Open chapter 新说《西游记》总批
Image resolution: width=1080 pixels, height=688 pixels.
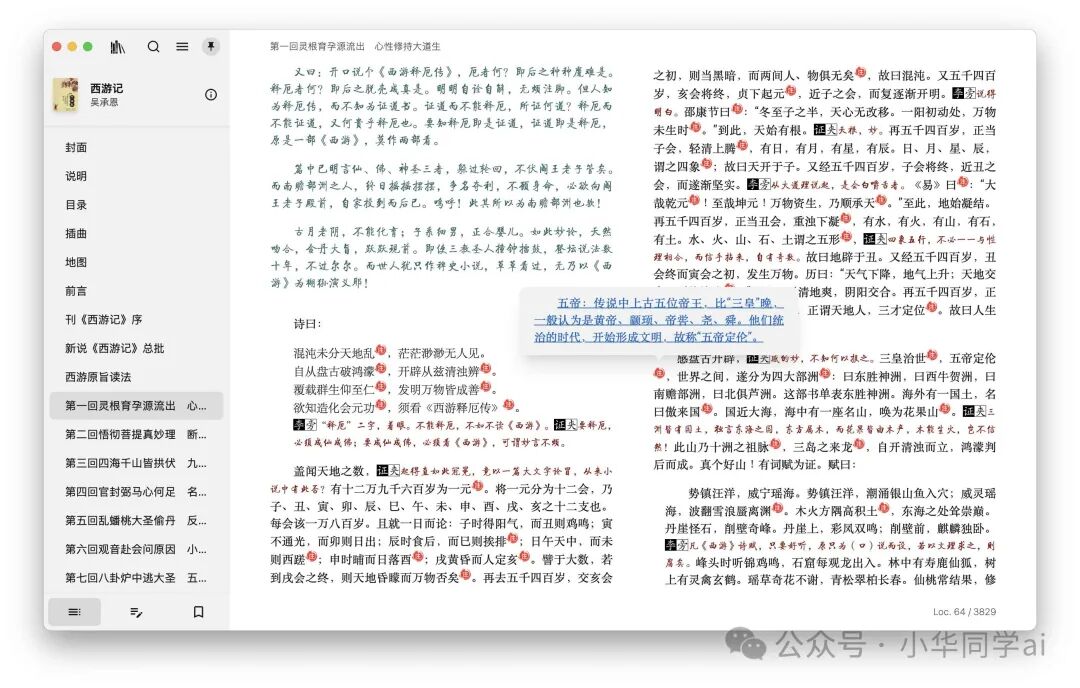click(x=136, y=348)
